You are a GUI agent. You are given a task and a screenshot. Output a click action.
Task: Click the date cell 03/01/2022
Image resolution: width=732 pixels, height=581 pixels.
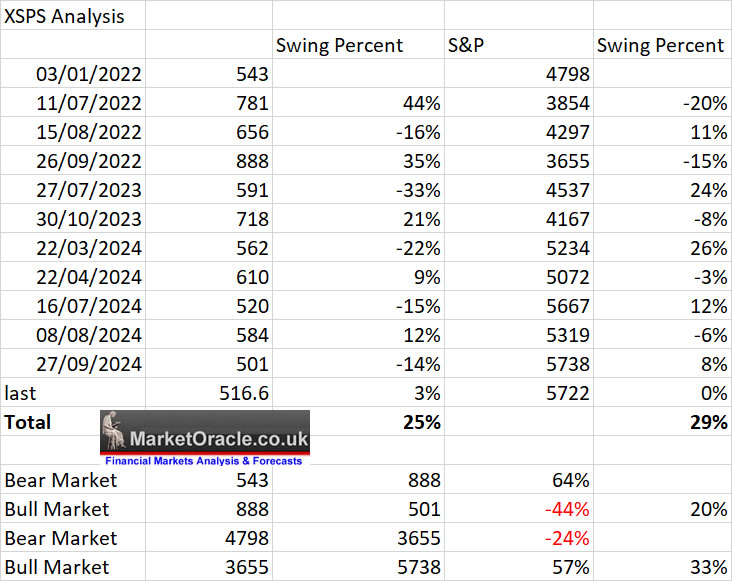point(88,74)
